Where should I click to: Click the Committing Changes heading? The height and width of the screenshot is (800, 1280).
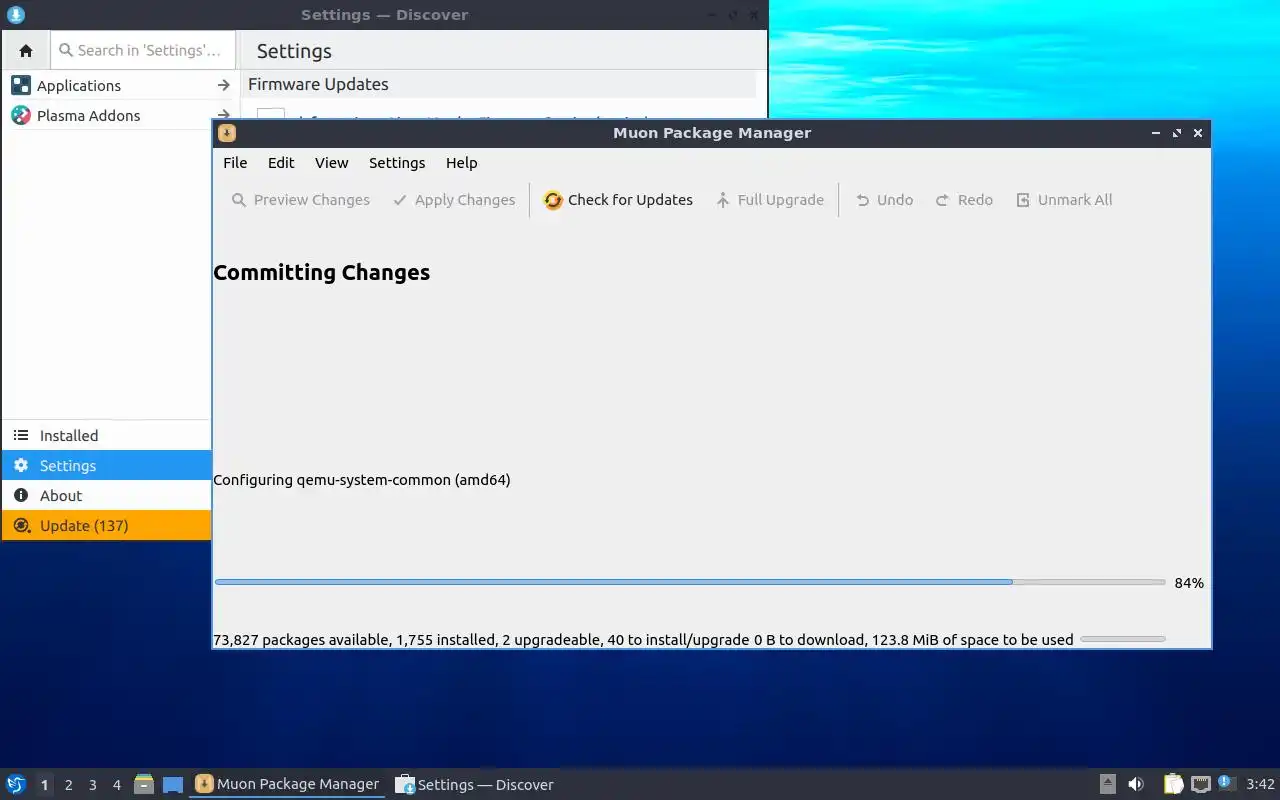[x=322, y=273]
